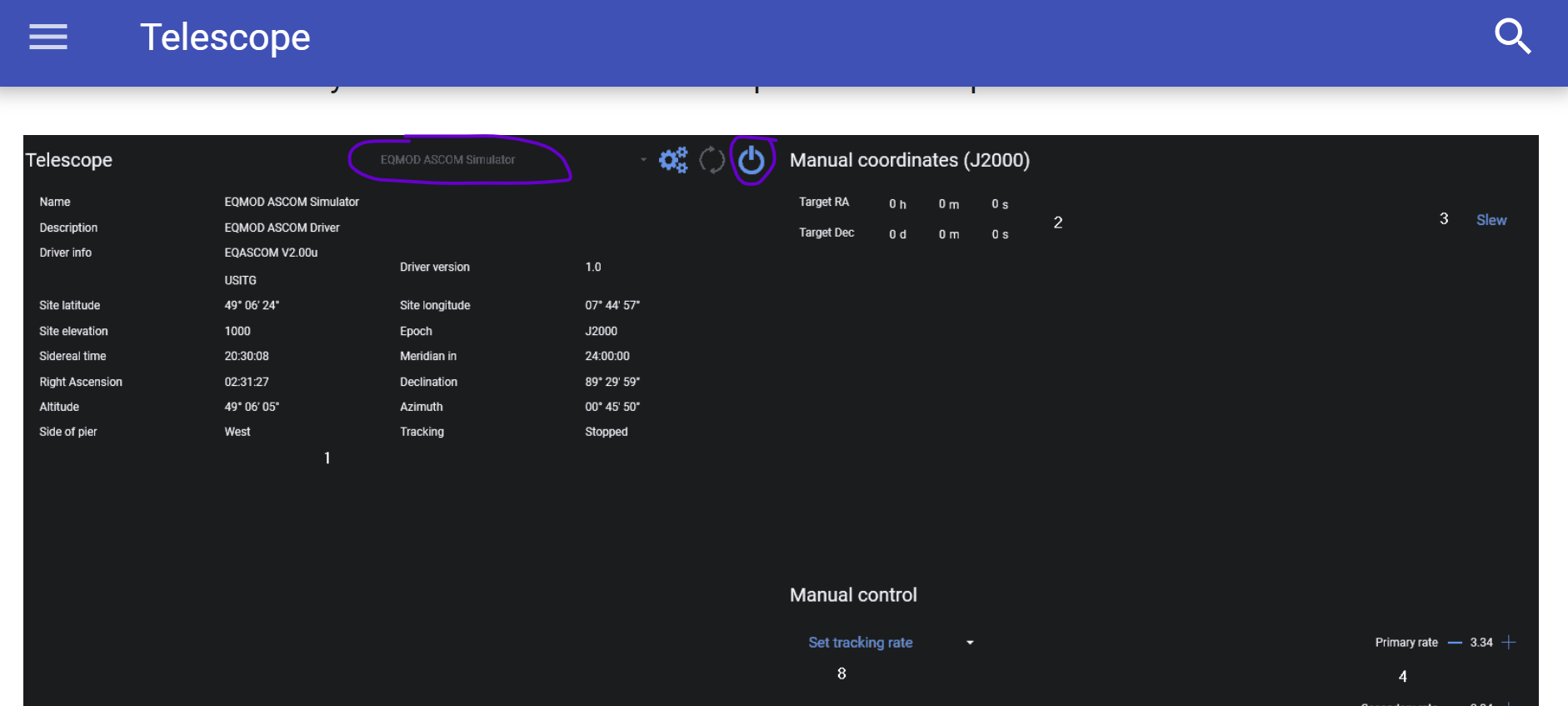Open device list dropdown arrow

(x=643, y=160)
